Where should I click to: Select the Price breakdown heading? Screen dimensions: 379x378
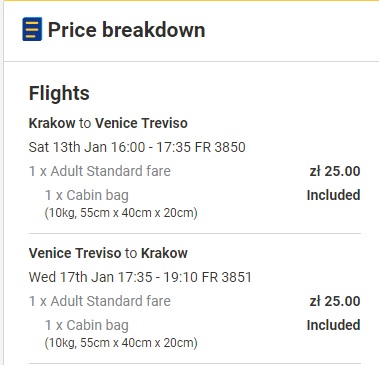(126, 30)
